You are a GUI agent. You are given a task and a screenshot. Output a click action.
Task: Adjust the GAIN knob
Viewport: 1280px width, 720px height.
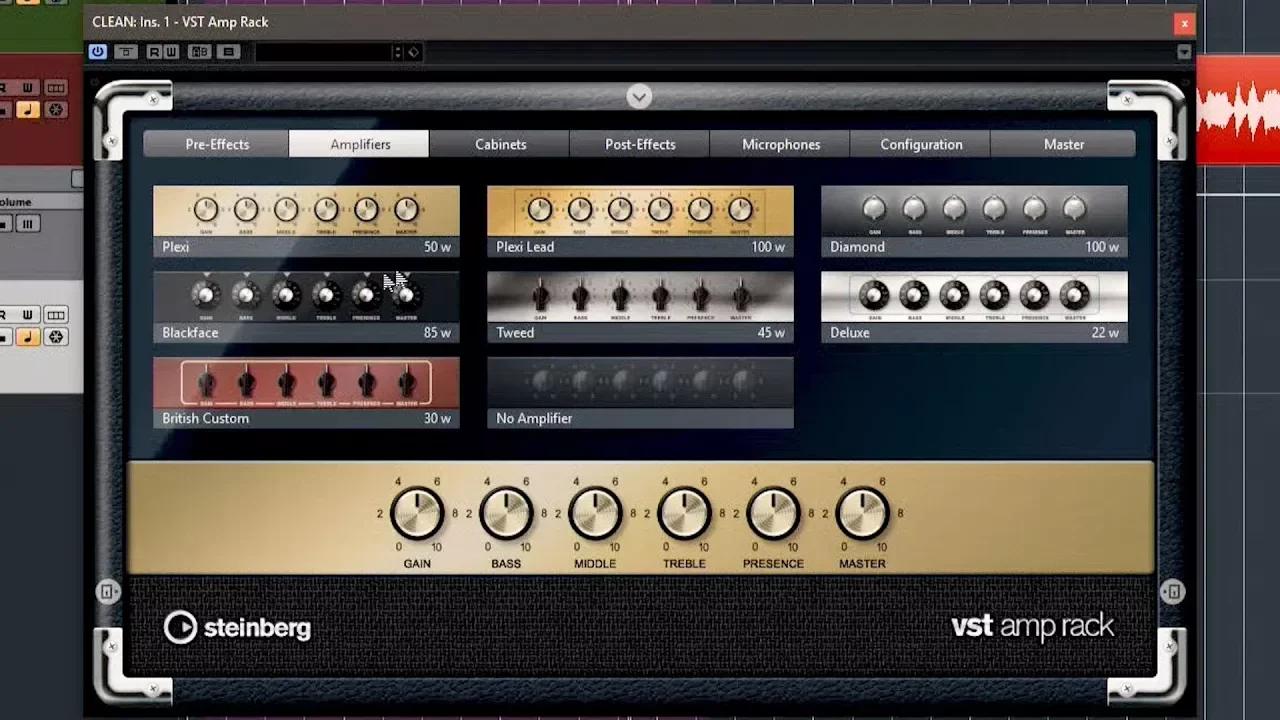[x=417, y=513]
